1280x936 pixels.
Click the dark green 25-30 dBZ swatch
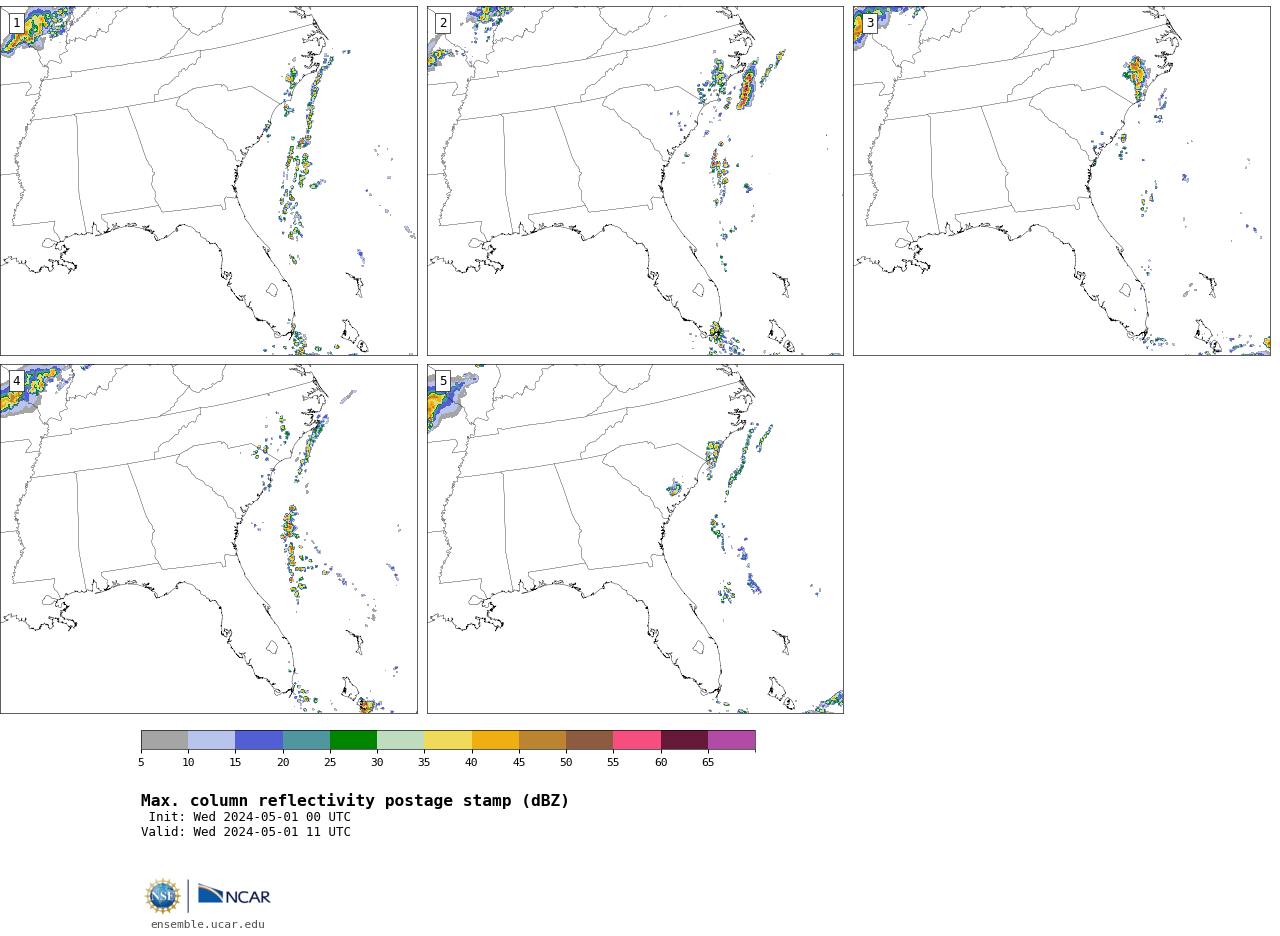[x=353, y=740]
